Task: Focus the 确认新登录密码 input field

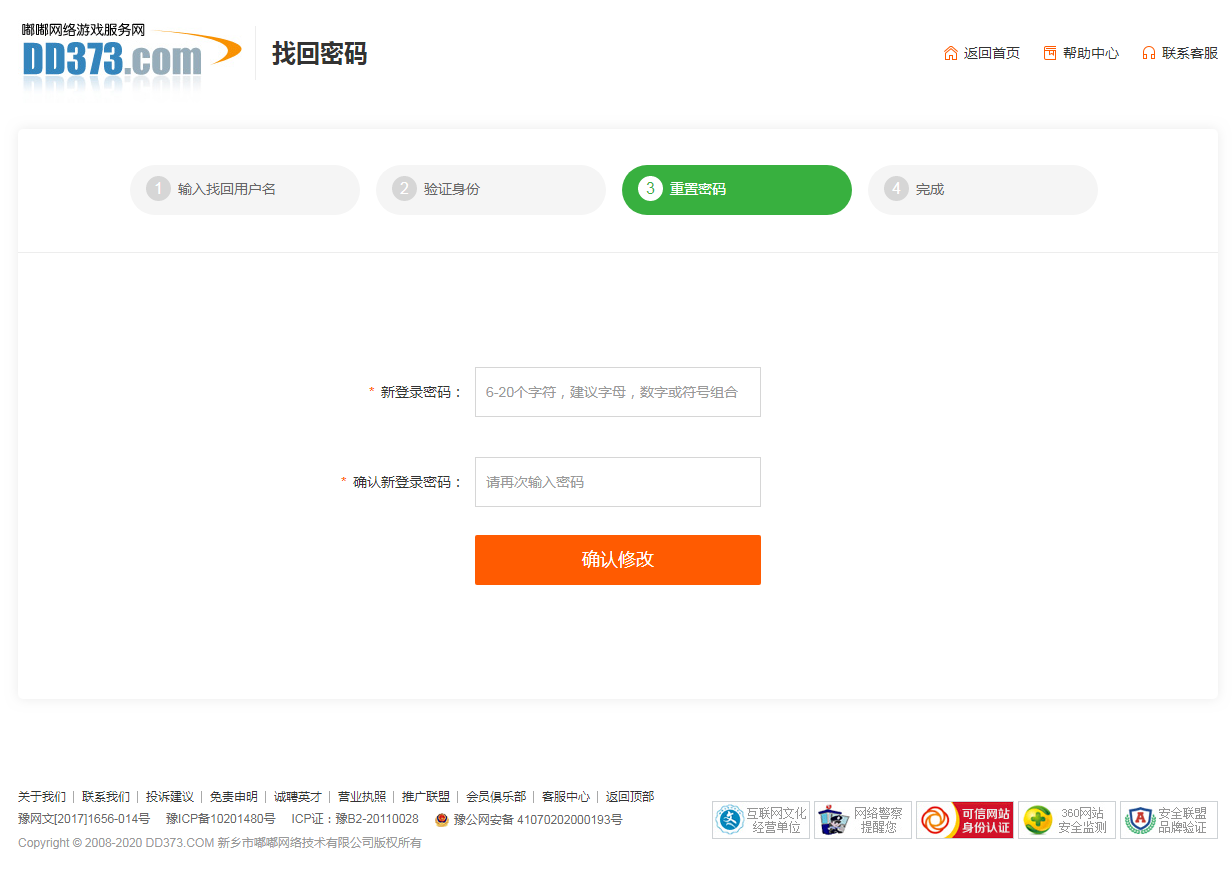Action: 618,482
